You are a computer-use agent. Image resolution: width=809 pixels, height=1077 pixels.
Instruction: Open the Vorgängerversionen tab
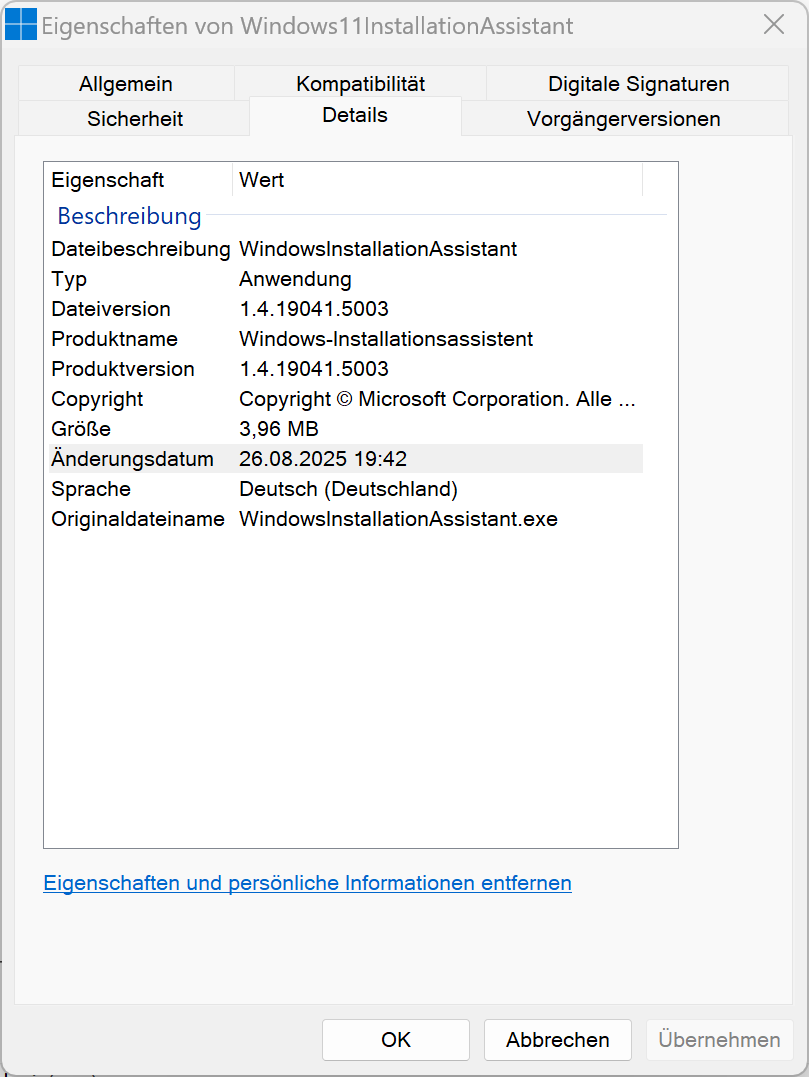point(623,119)
